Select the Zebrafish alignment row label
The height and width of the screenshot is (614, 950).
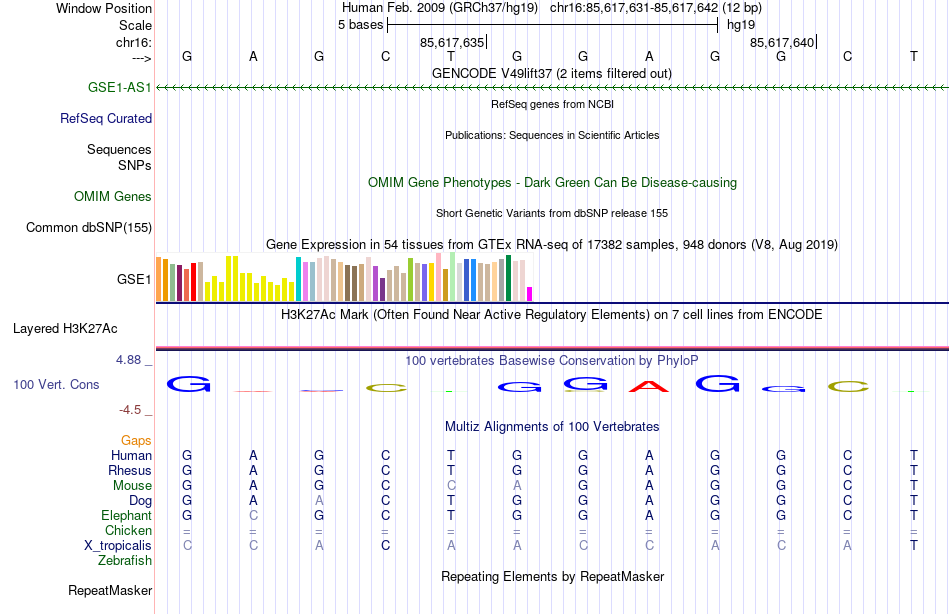click(x=125, y=560)
